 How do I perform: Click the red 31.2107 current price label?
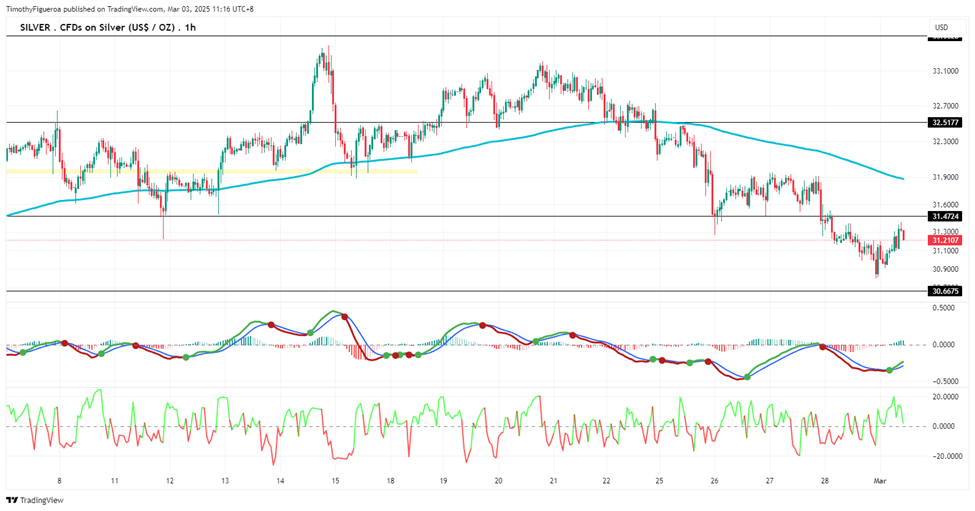[945, 240]
